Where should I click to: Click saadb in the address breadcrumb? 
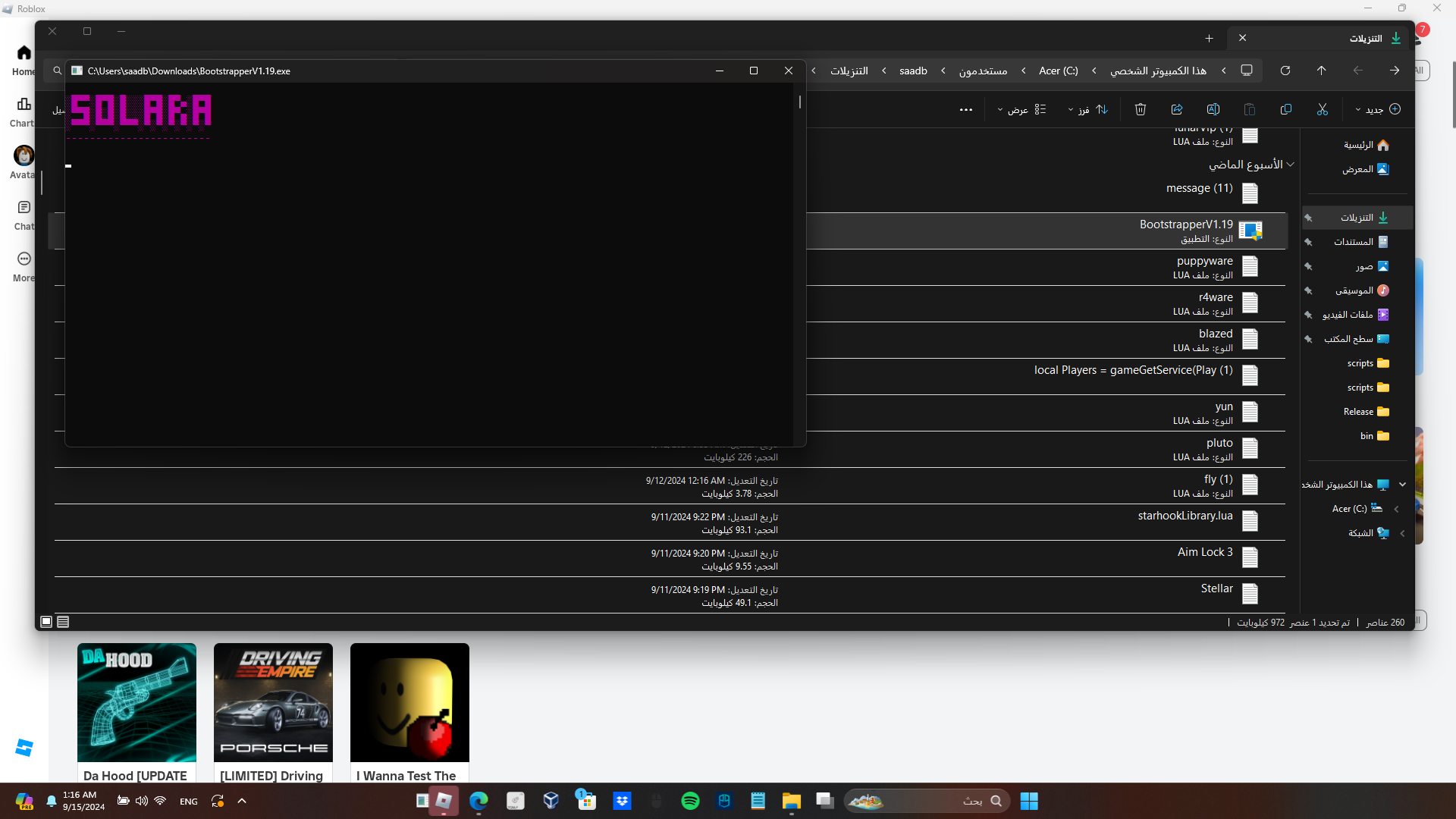click(x=913, y=71)
